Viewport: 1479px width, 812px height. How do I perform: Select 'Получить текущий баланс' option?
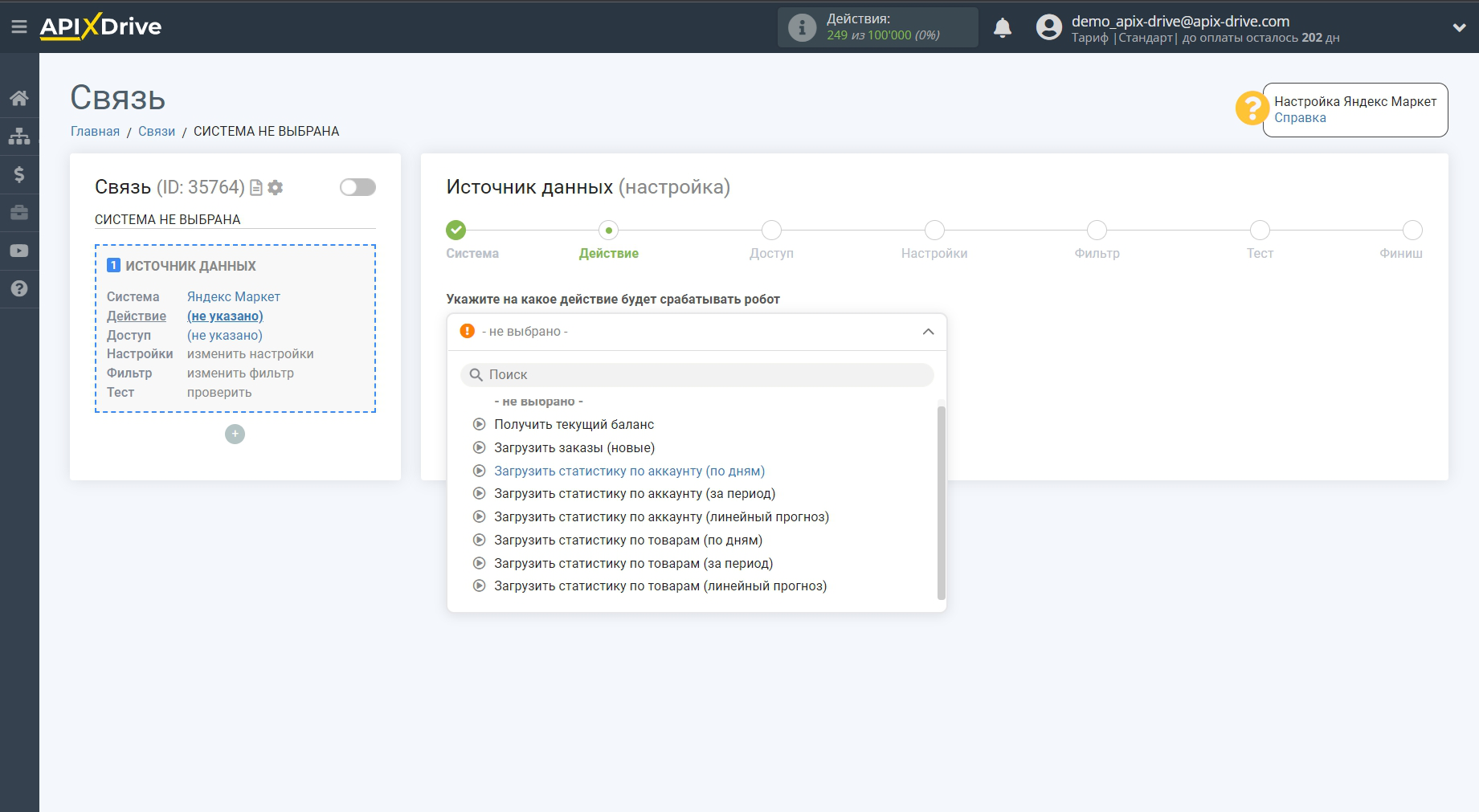(574, 424)
